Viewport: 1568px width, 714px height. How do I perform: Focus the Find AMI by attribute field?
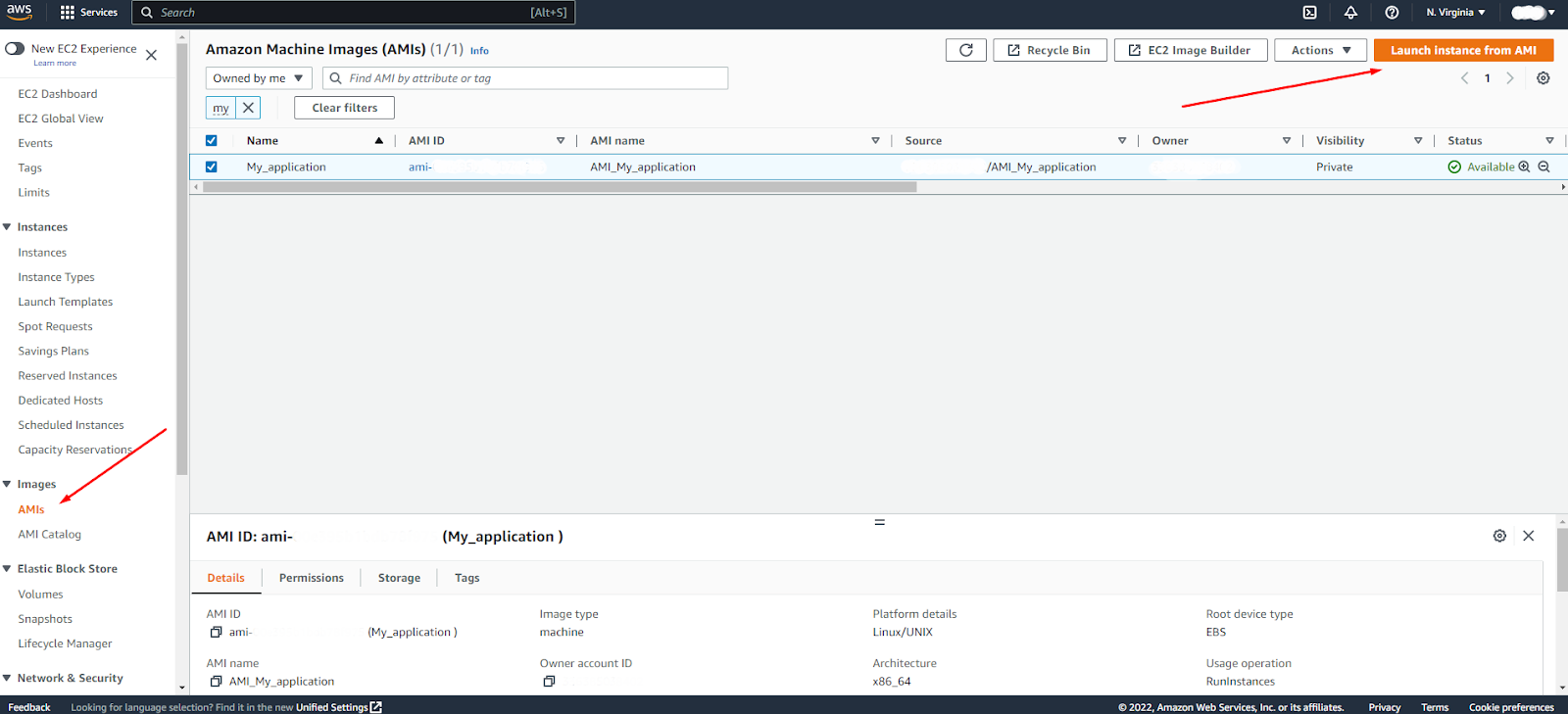click(525, 78)
